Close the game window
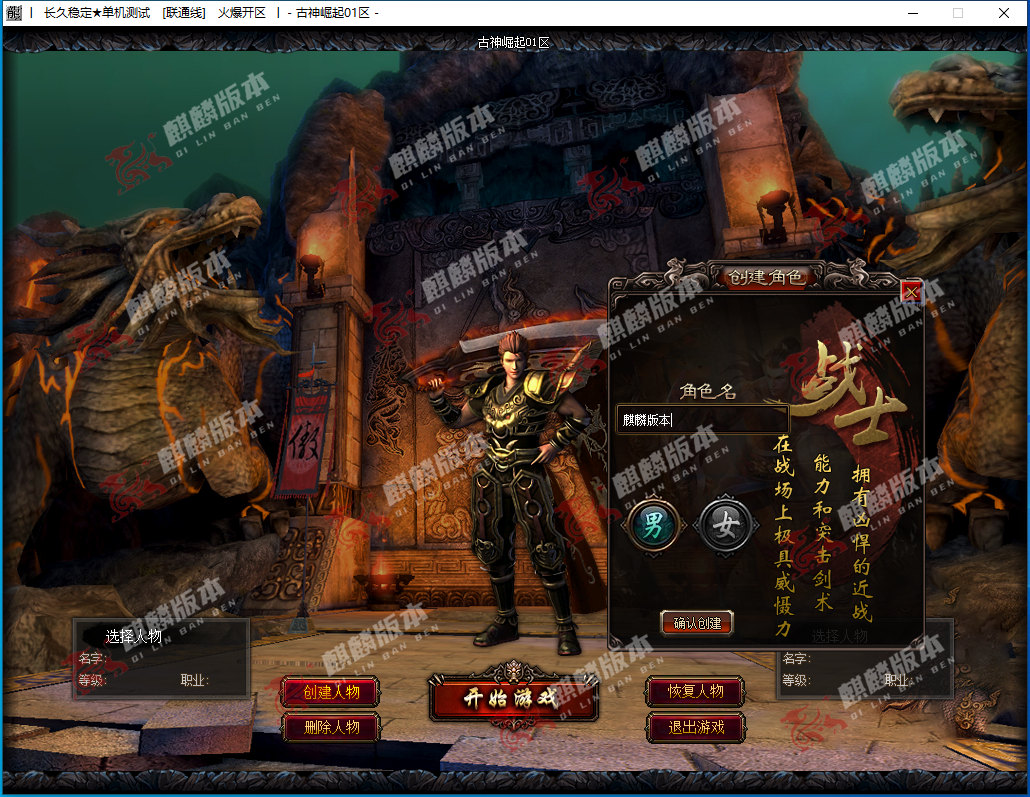Viewport: 1030px width, 797px height. tap(1004, 13)
